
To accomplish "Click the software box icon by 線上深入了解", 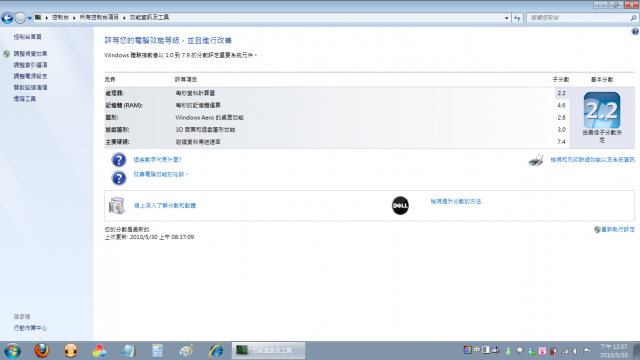I will tap(116, 205).
